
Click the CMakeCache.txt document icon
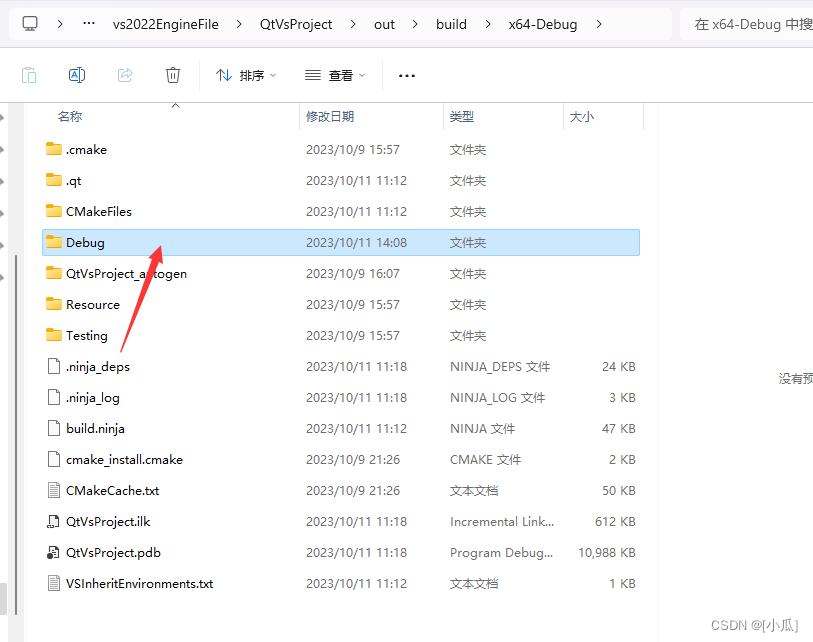pyautogui.click(x=53, y=490)
